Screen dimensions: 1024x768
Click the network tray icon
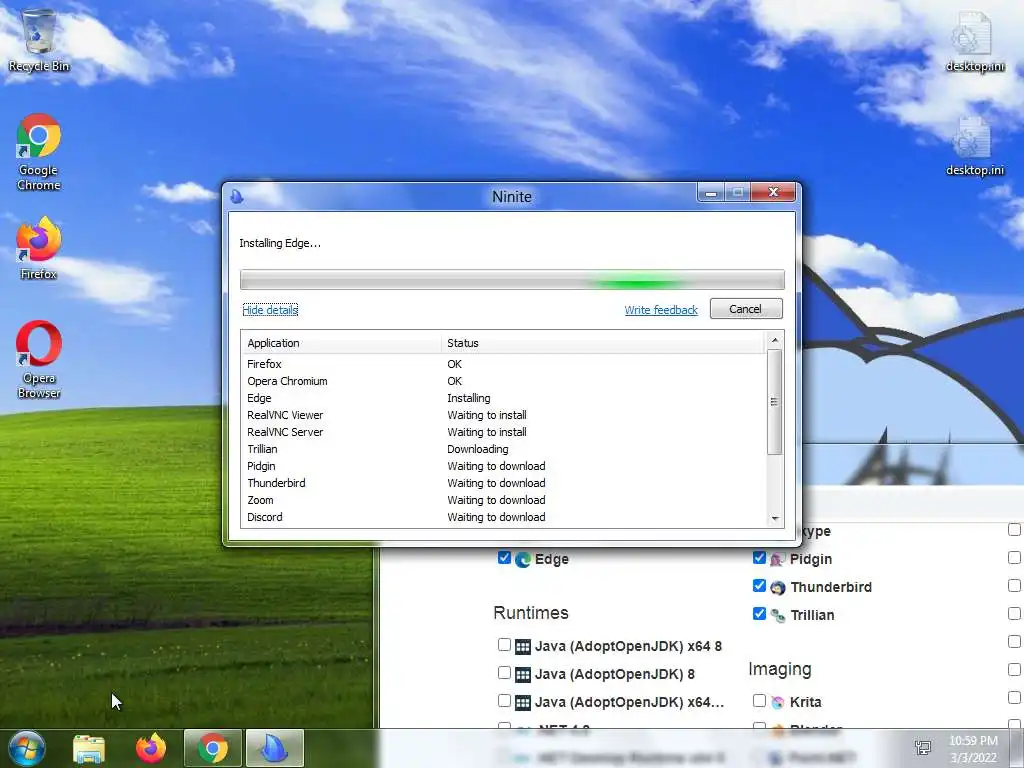tap(923, 748)
